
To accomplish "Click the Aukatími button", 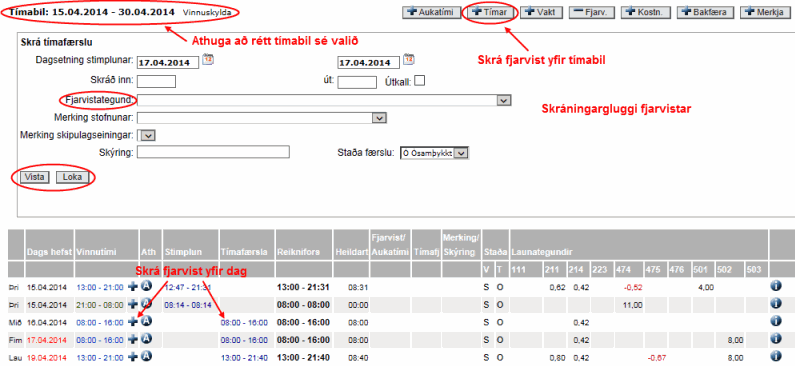I will click(431, 13).
